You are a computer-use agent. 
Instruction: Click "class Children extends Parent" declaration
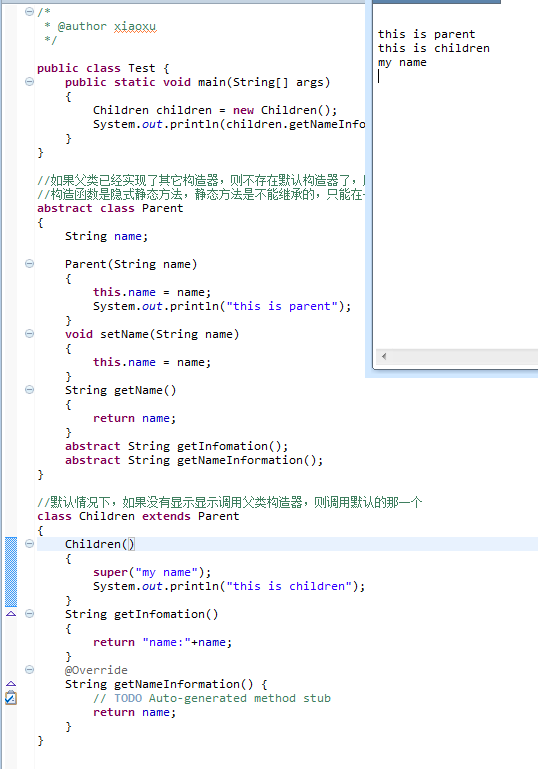coord(138,516)
